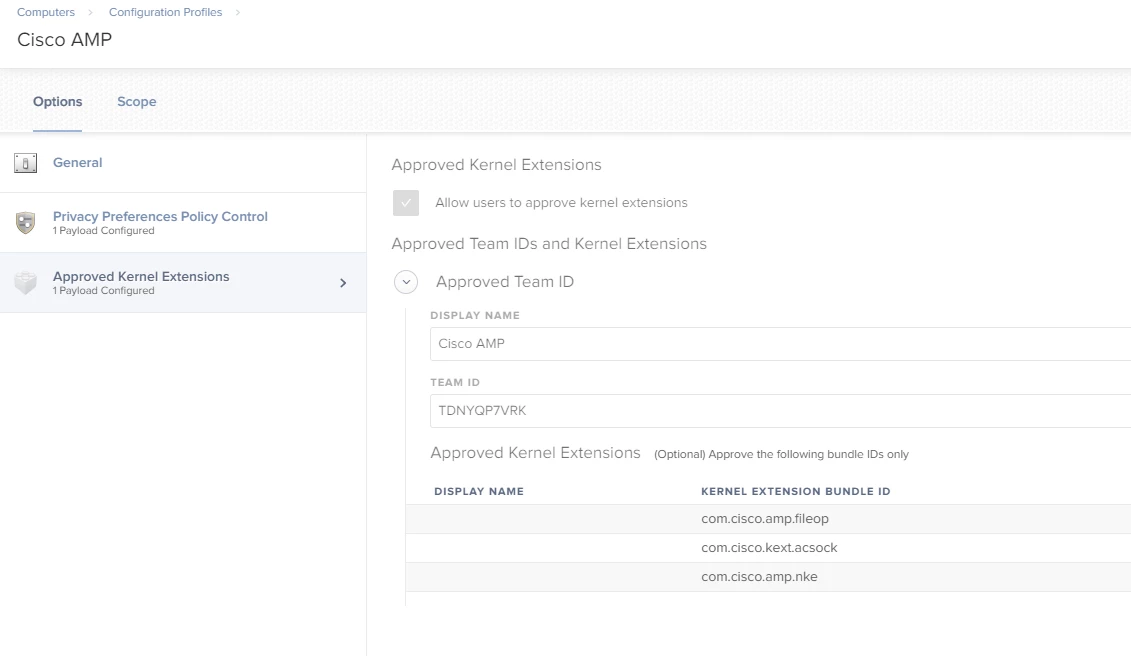Open Computers breadcrumb link

pos(45,12)
